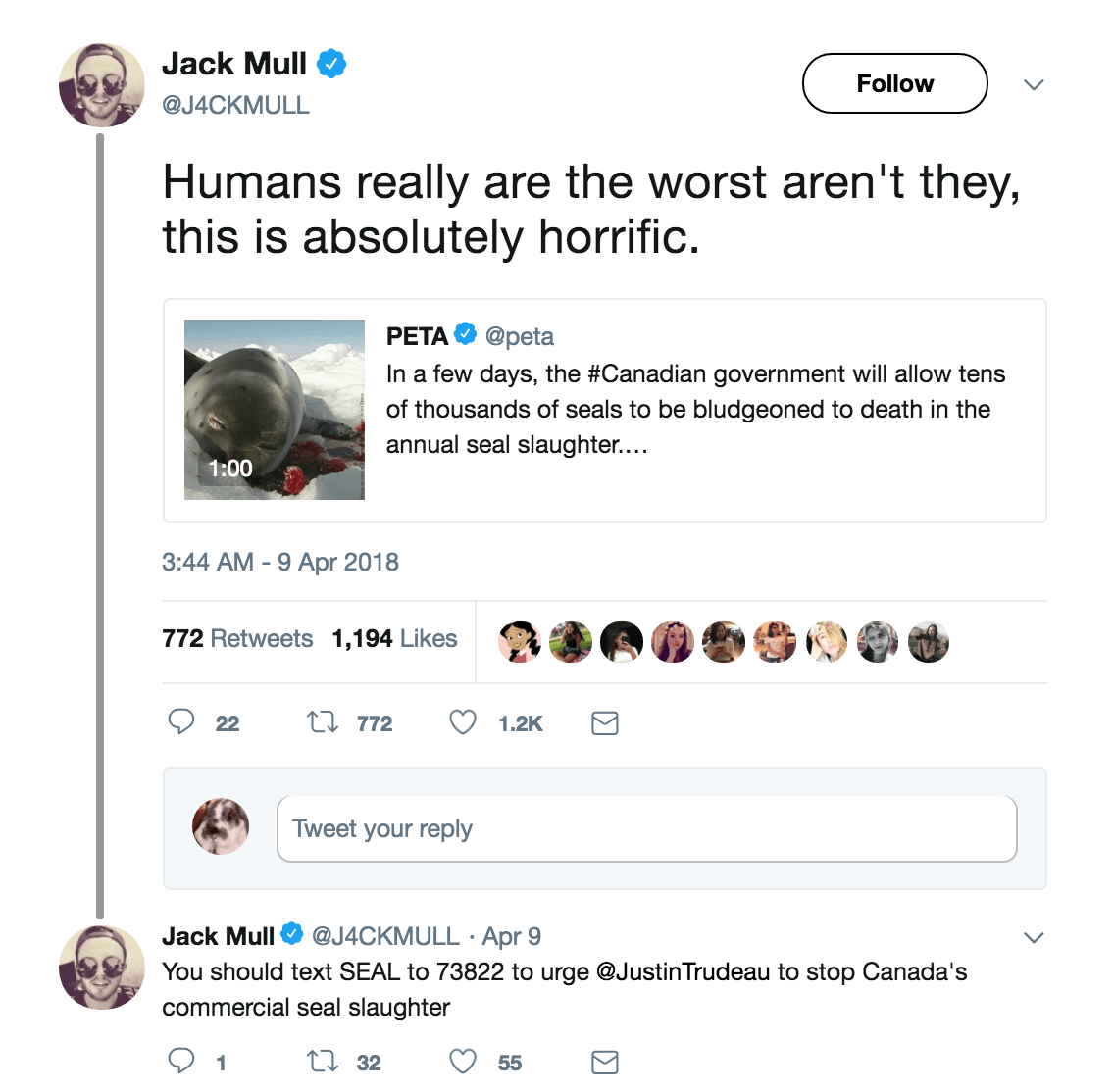Open Jack Mull's profile picture at top
The height and width of the screenshot is (1092, 1114).
tap(102, 85)
